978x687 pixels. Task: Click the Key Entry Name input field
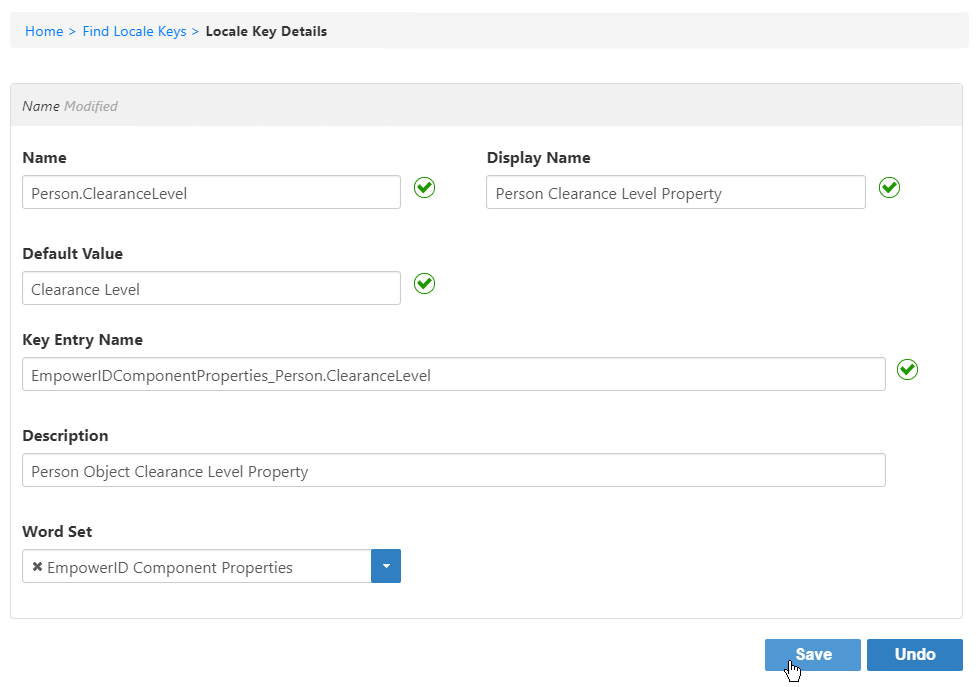453,374
